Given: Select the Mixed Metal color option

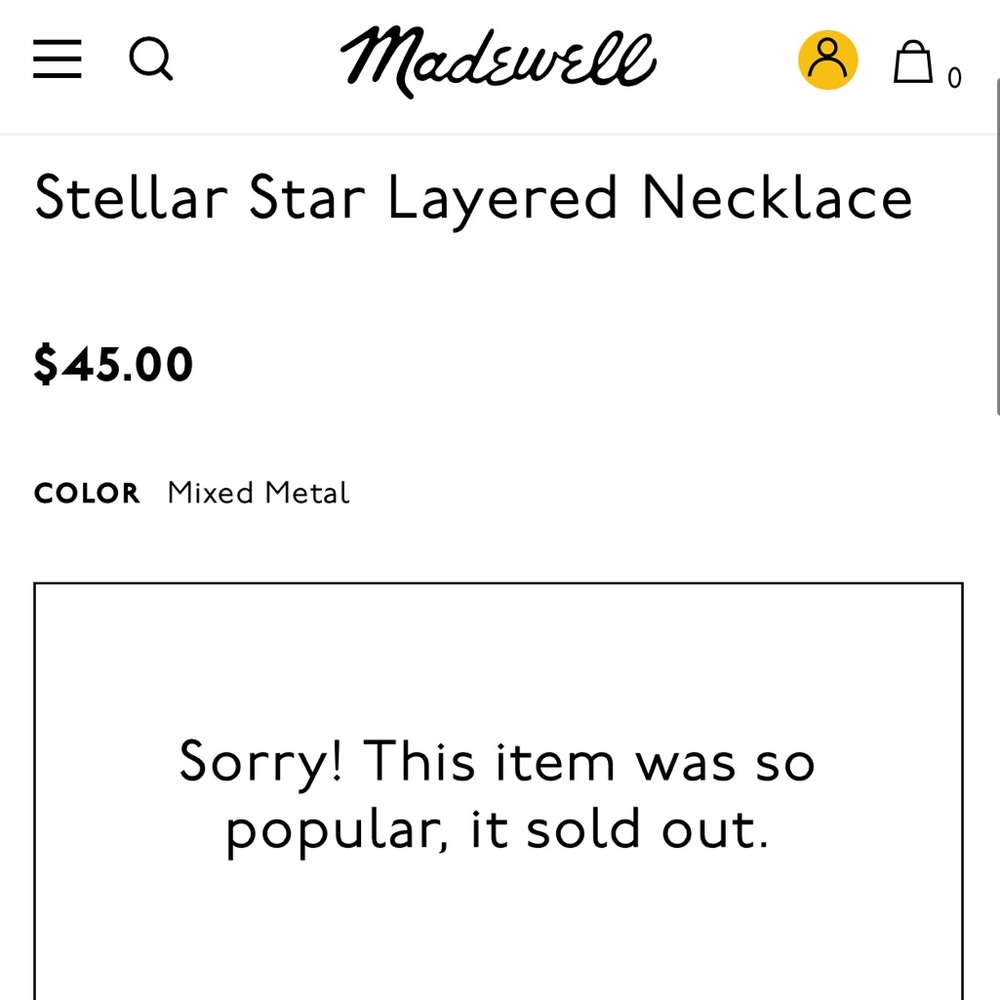Looking at the screenshot, I should [257, 492].
